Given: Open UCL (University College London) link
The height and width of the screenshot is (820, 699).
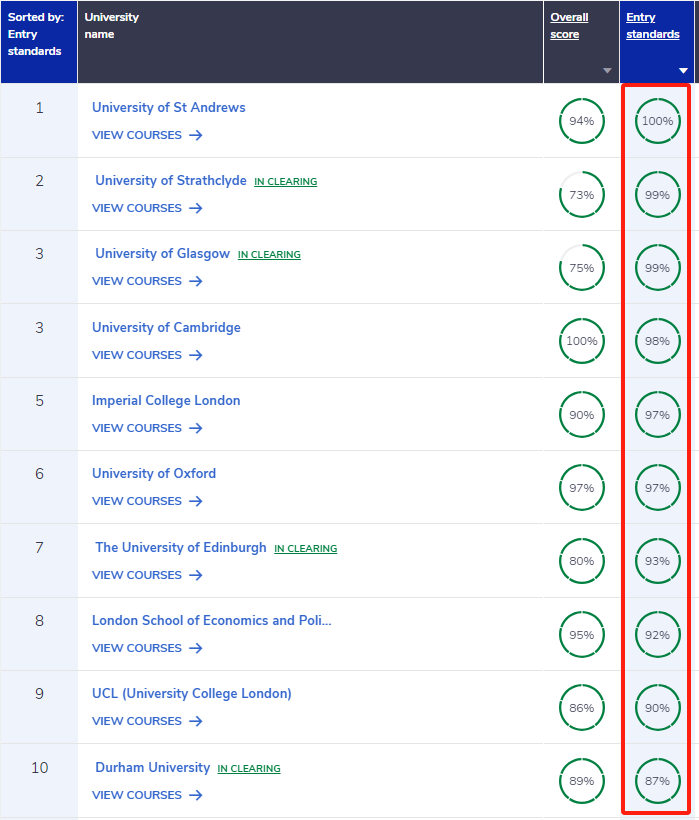Looking at the screenshot, I should 191,693.
